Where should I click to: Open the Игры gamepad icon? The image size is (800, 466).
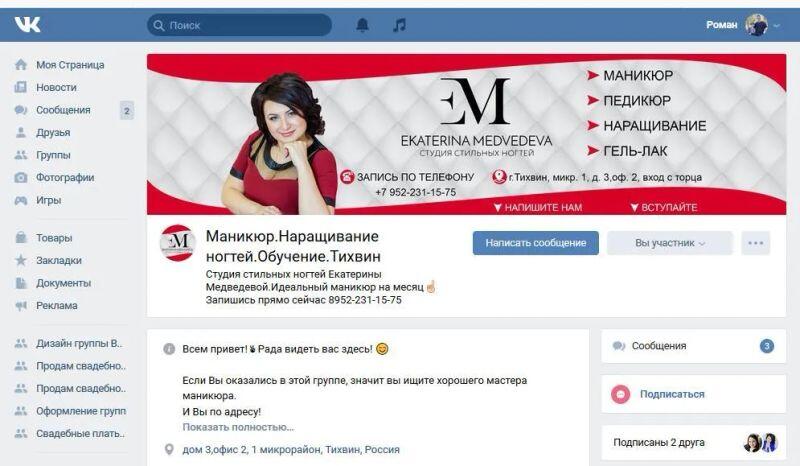[21, 200]
